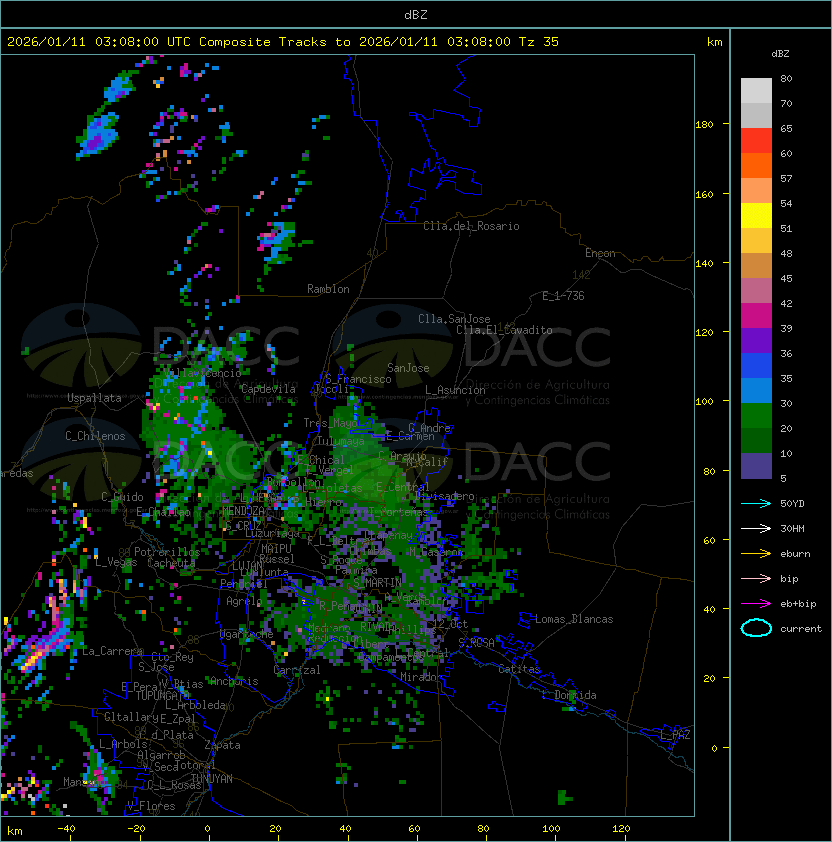Click the '50YD' legend label
This screenshot has width=832, height=842.
pos(792,503)
